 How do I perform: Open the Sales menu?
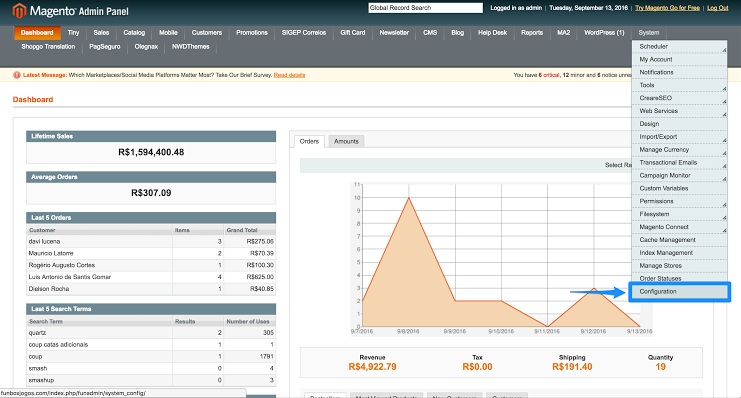[x=101, y=33]
